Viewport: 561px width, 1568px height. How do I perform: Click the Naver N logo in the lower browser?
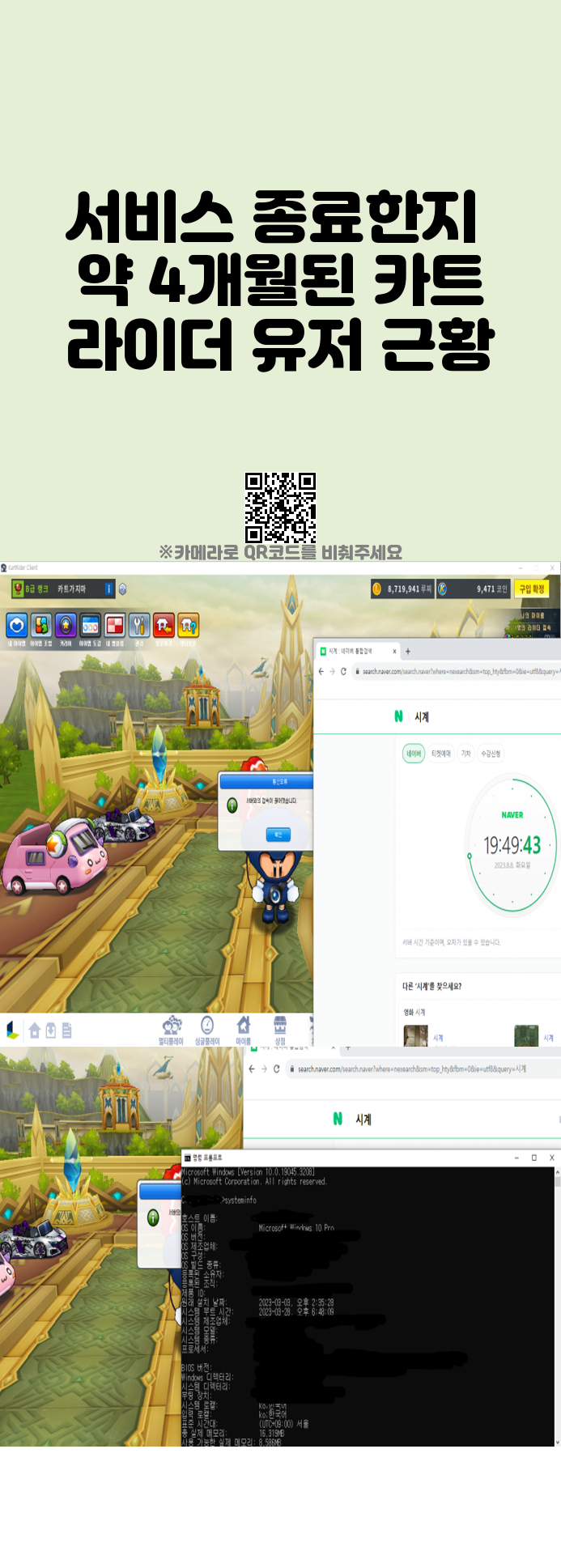[338, 1119]
